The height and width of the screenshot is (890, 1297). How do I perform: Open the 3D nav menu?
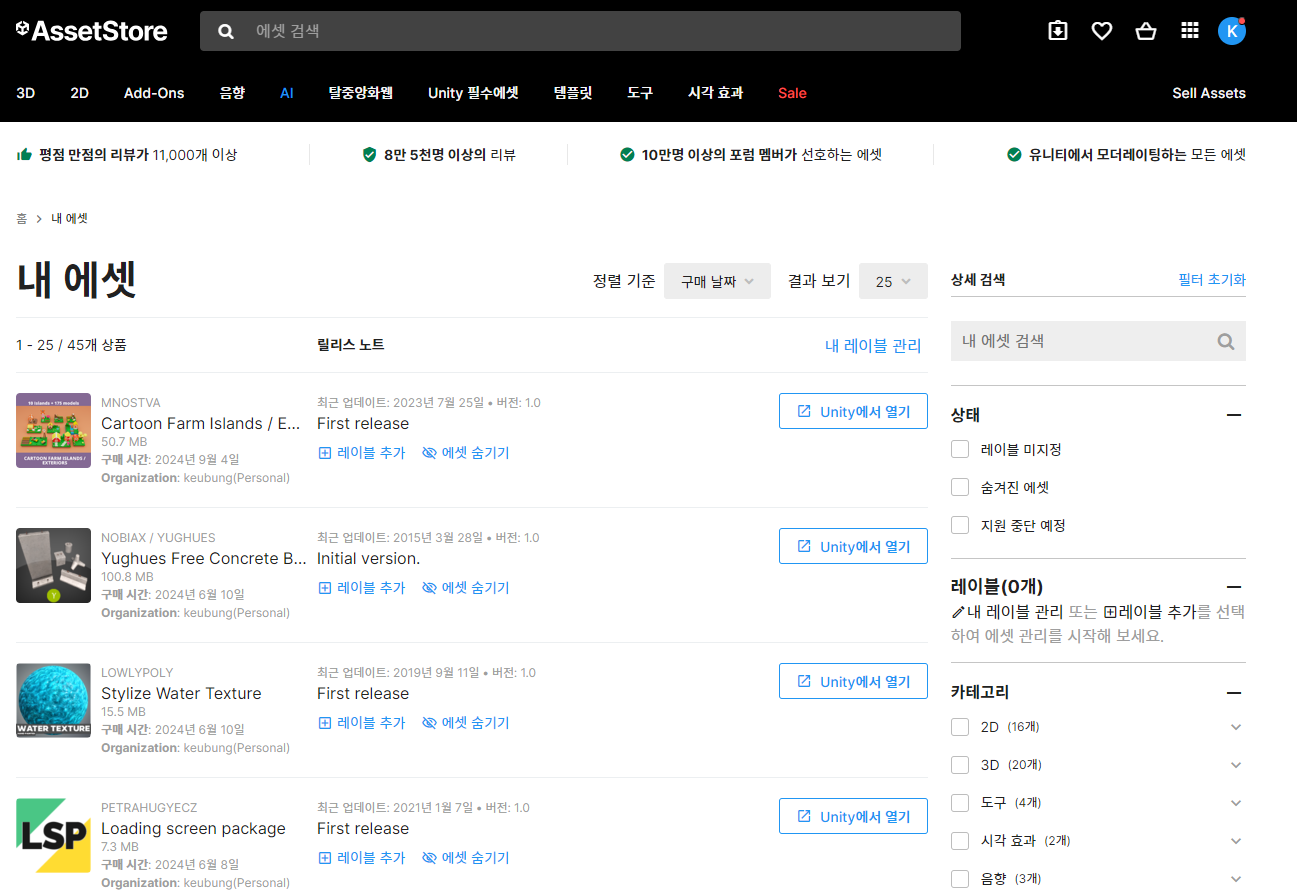click(26, 93)
